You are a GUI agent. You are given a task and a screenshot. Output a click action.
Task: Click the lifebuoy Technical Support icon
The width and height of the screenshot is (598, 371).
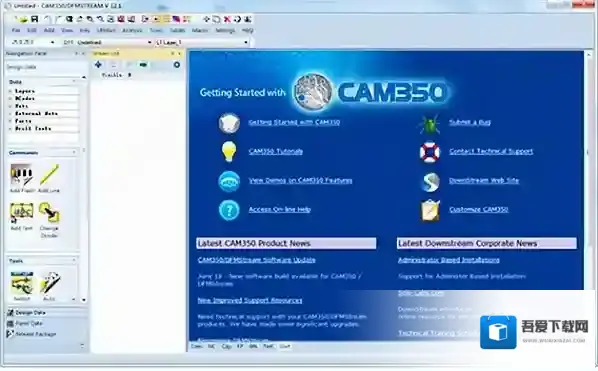[430, 152]
